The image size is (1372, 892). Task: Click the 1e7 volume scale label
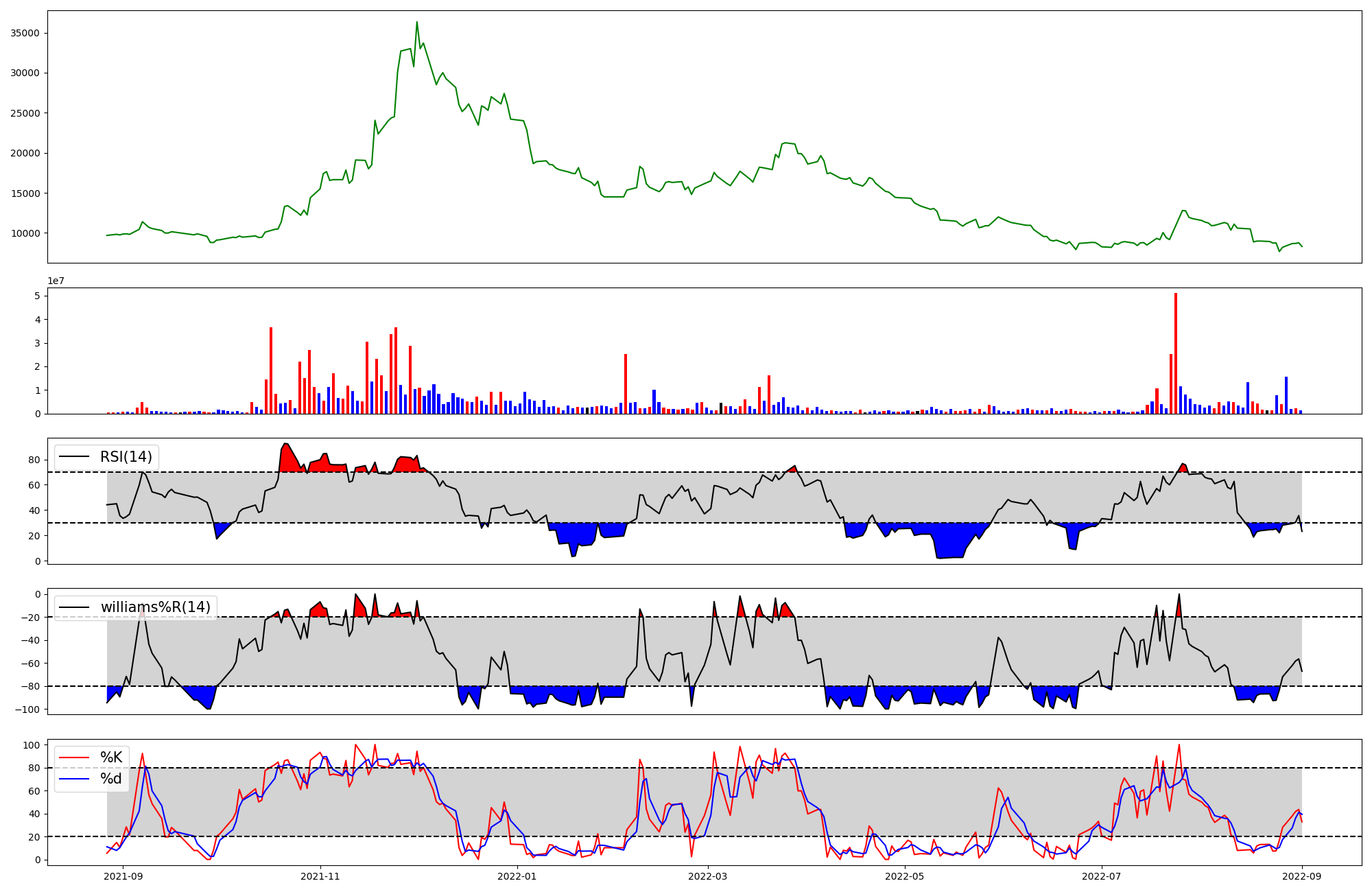point(56,281)
